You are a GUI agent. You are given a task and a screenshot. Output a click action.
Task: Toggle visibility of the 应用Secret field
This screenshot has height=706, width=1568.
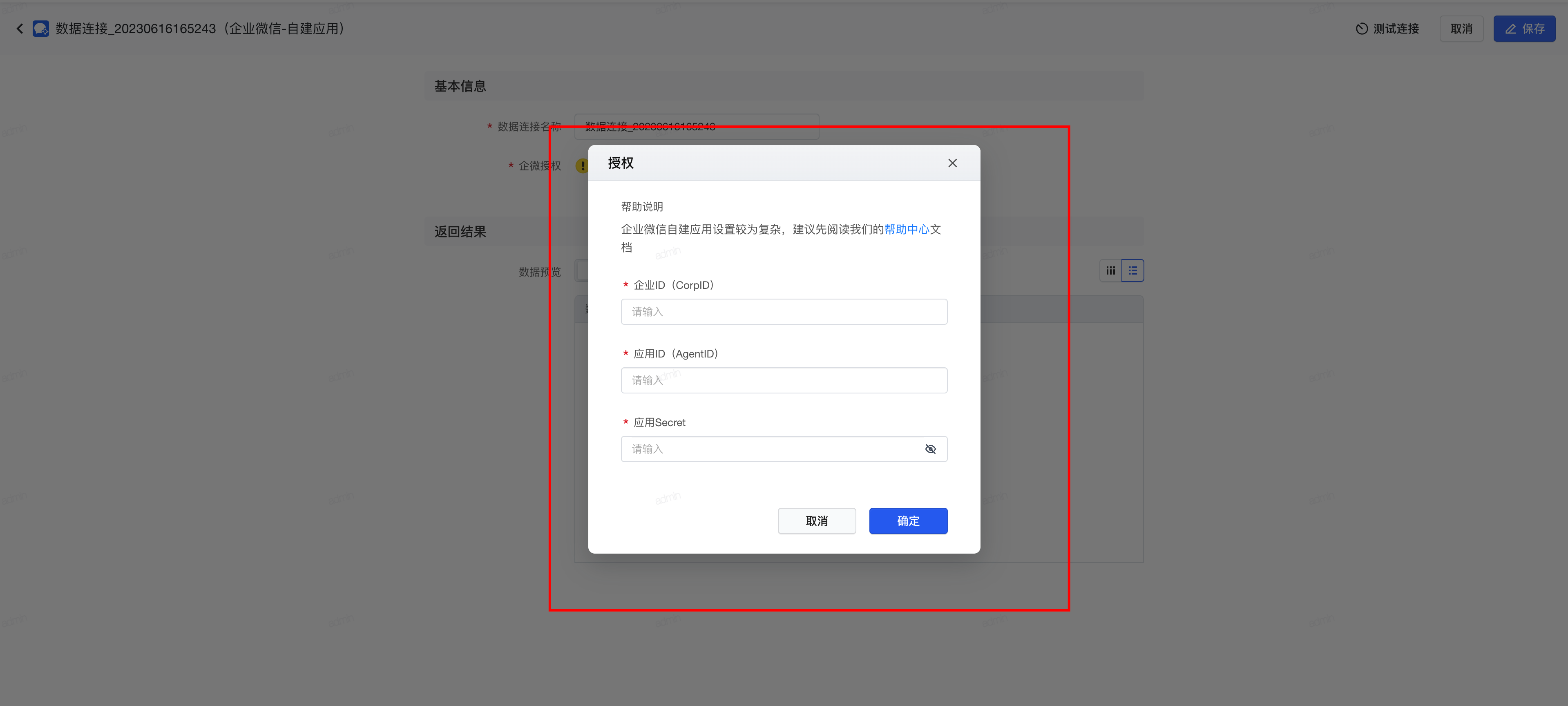pyautogui.click(x=930, y=449)
